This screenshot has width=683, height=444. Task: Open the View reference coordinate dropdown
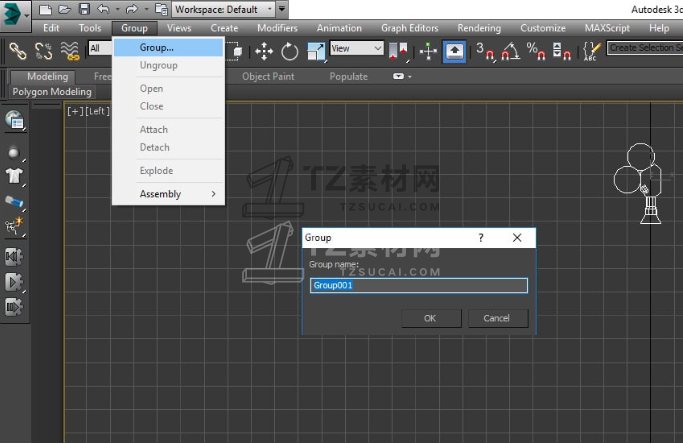coord(357,48)
